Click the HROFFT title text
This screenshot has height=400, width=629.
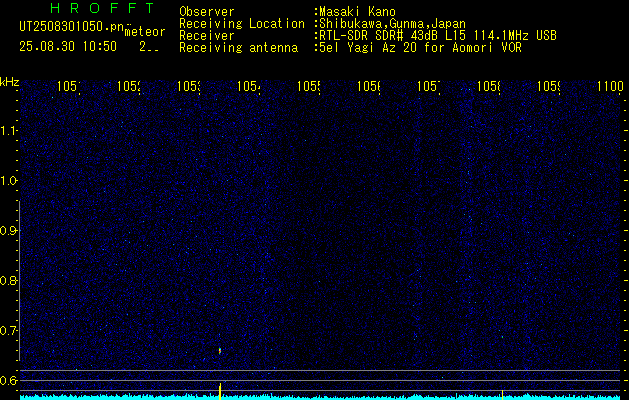[x=103, y=8]
